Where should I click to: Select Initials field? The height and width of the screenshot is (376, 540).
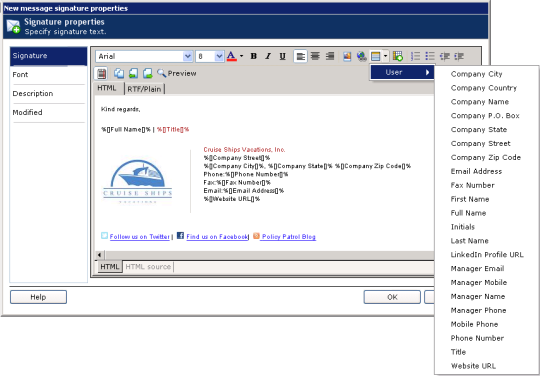click(463, 227)
